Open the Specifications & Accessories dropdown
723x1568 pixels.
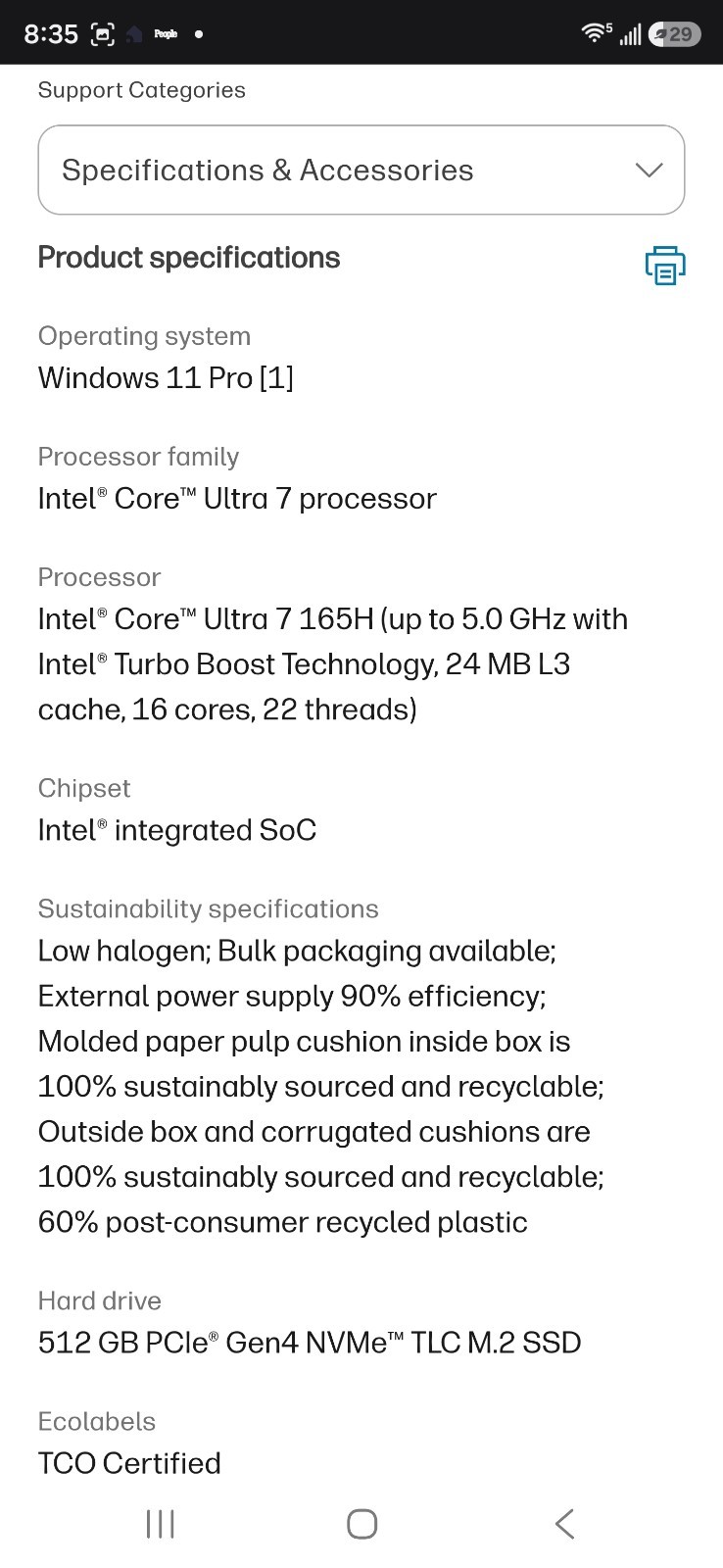coord(361,170)
